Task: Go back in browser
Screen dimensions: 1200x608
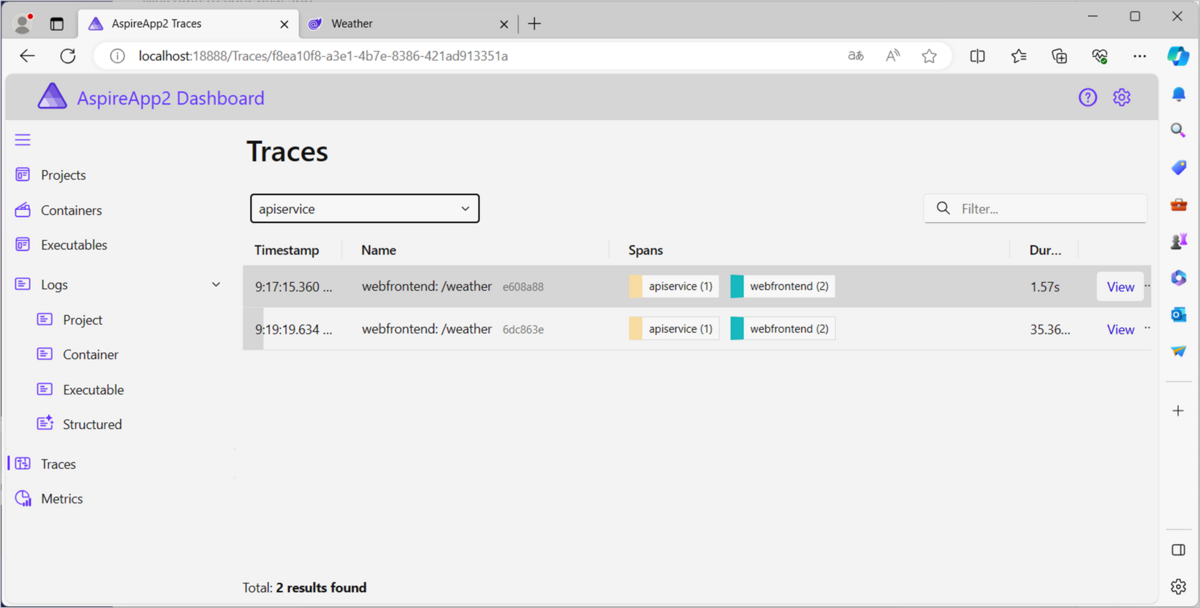Action: pyautogui.click(x=27, y=56)
